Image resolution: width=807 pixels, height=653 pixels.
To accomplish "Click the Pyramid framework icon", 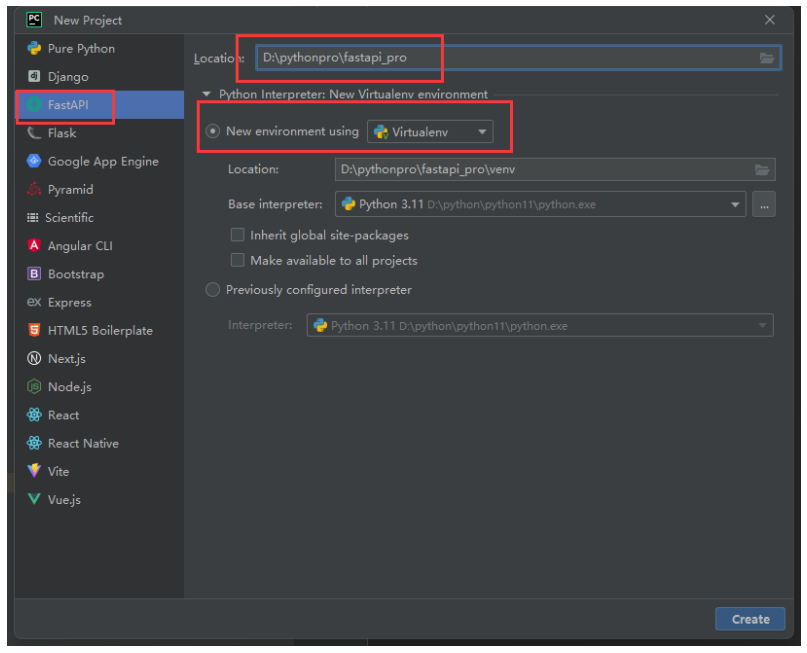I will click(x=34, y=189).
